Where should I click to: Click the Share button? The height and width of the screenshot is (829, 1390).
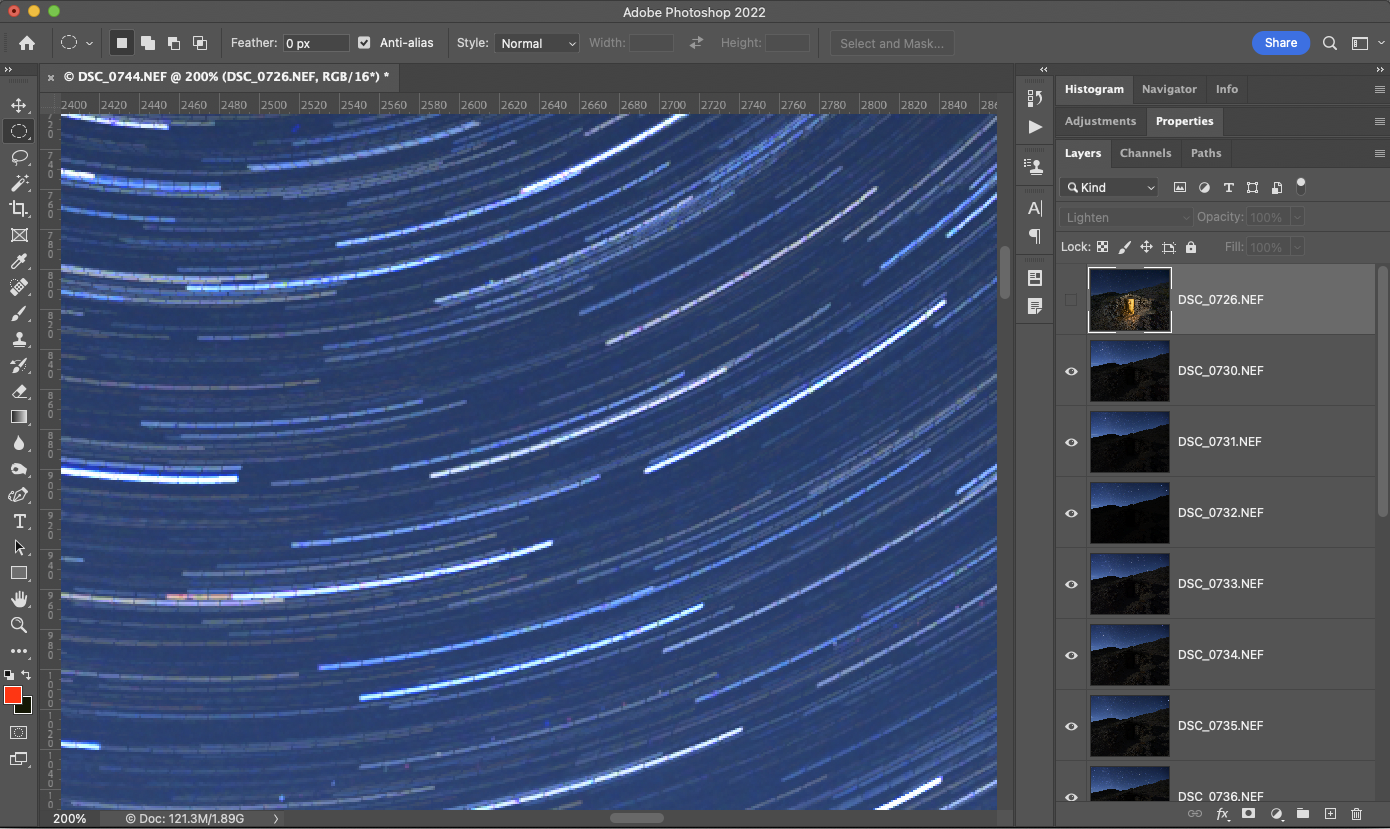[1281, 43]
